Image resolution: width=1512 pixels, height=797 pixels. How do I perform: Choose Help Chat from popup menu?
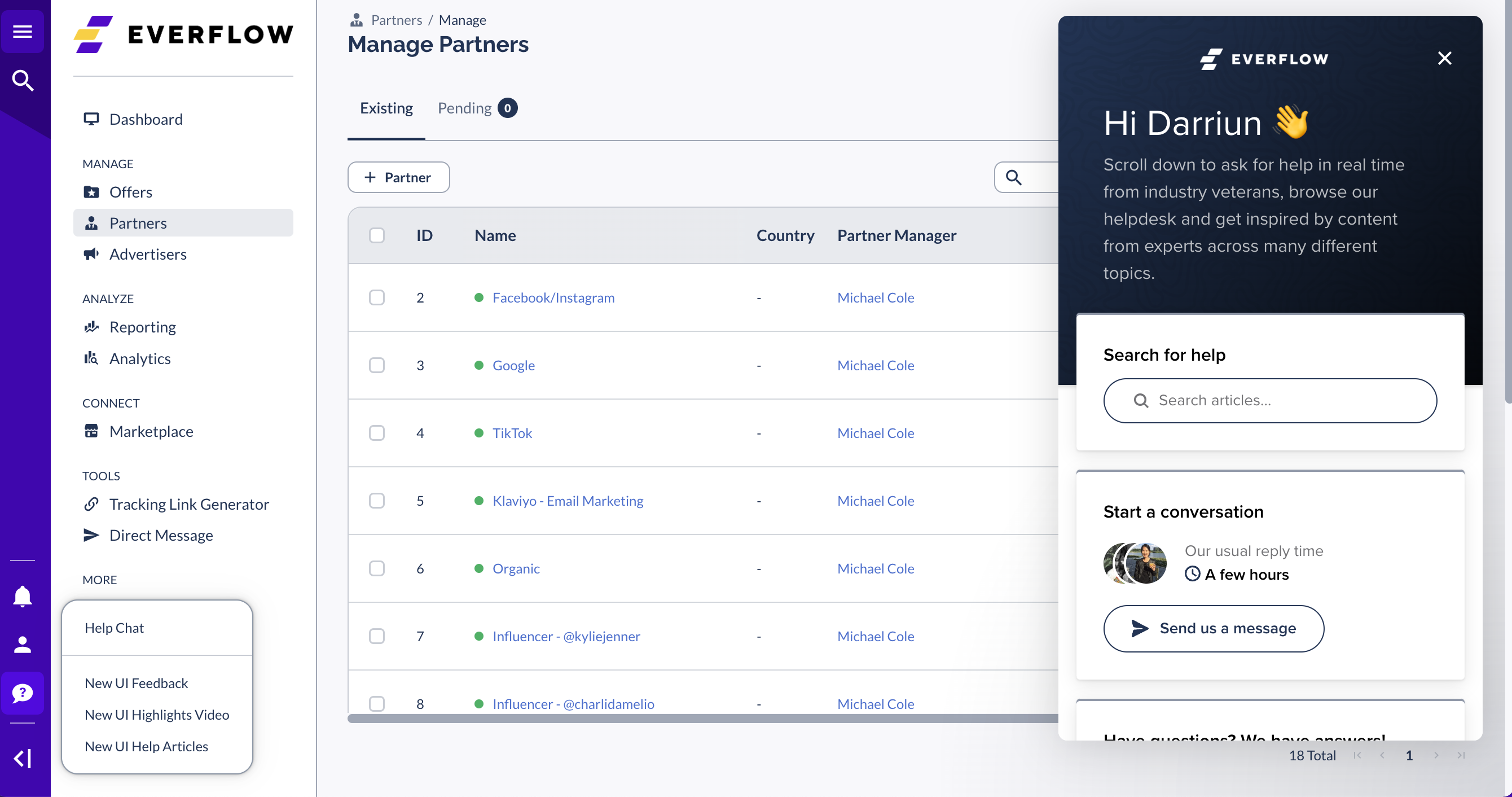click(114, 628)
